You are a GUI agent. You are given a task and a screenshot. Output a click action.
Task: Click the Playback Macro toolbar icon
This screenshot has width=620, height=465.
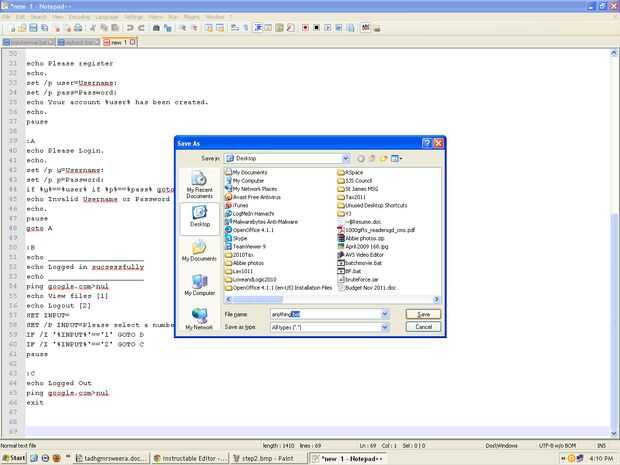click(x=327, y=28)
